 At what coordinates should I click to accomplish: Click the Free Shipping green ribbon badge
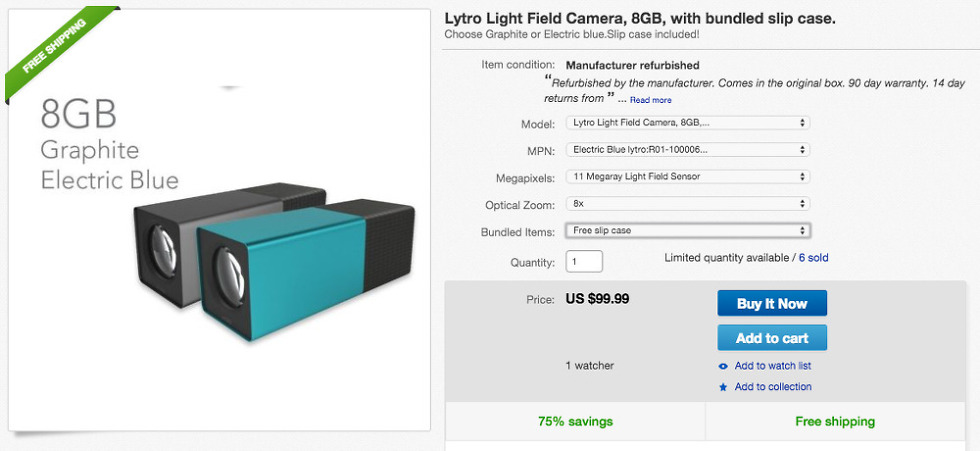click(58, 47)
